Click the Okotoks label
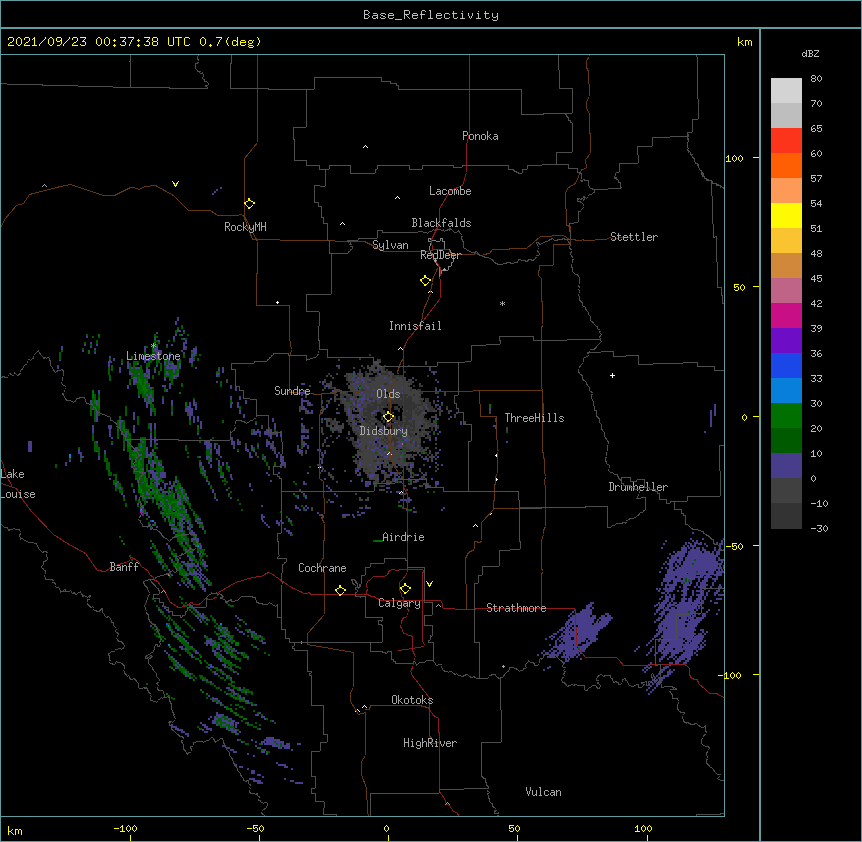The width and height of the screenshot is (862, 842). pyautogui.click(x=412, y=700)
